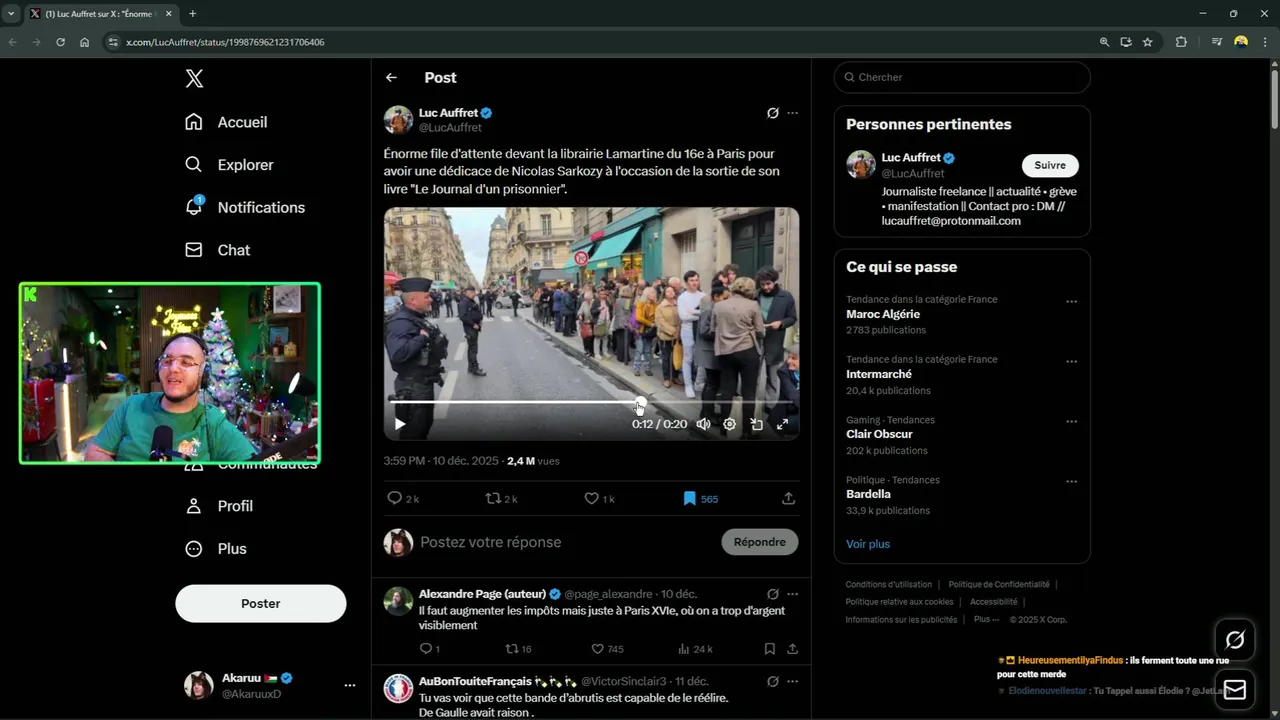Screen dimensions: 1280x720
Task: Open Maroc Algérie trend options
Action: [1071, 301]
